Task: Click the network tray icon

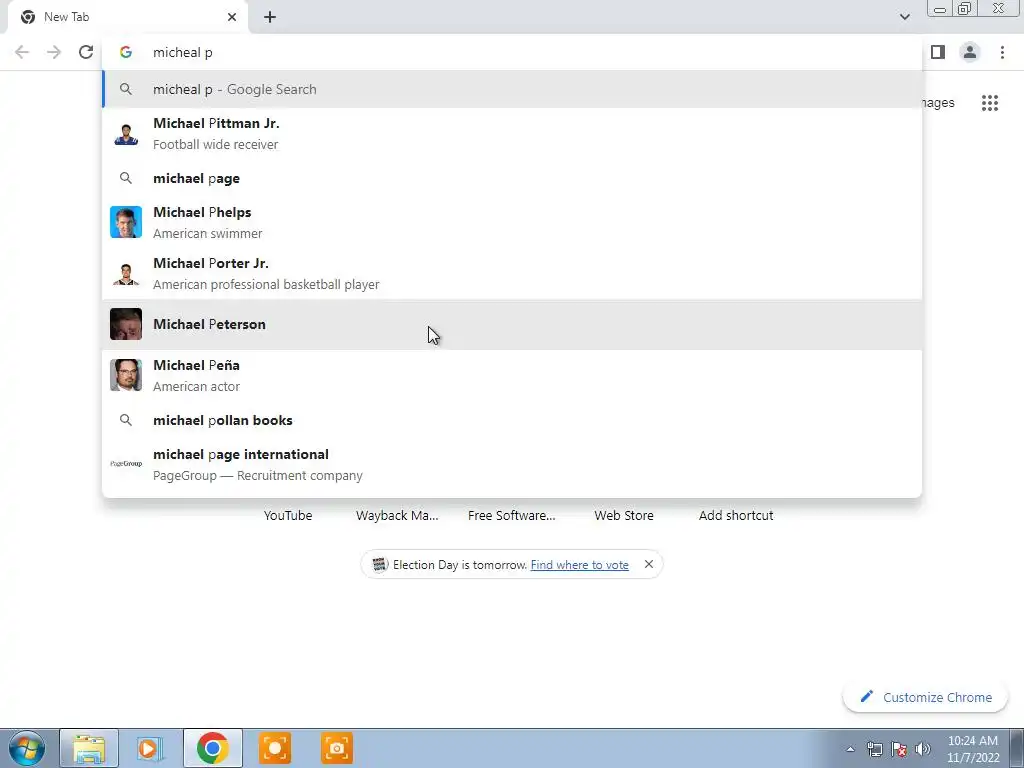Action: click(x=874, y=749)
